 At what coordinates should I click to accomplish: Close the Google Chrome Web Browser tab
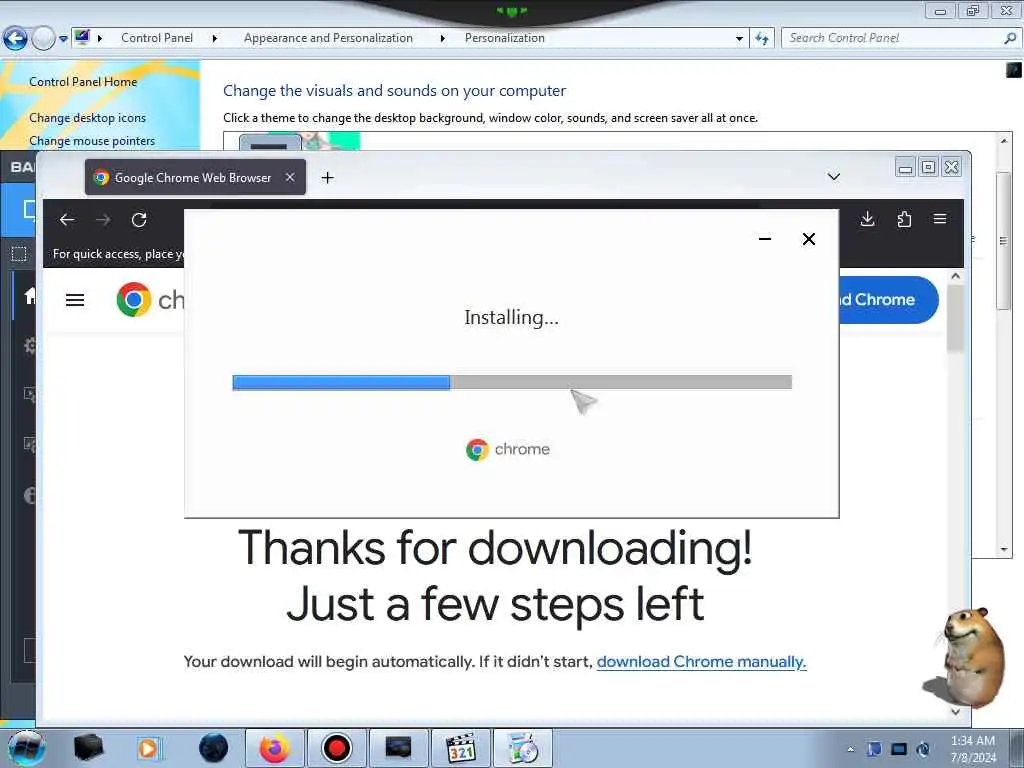pos(290,177)
